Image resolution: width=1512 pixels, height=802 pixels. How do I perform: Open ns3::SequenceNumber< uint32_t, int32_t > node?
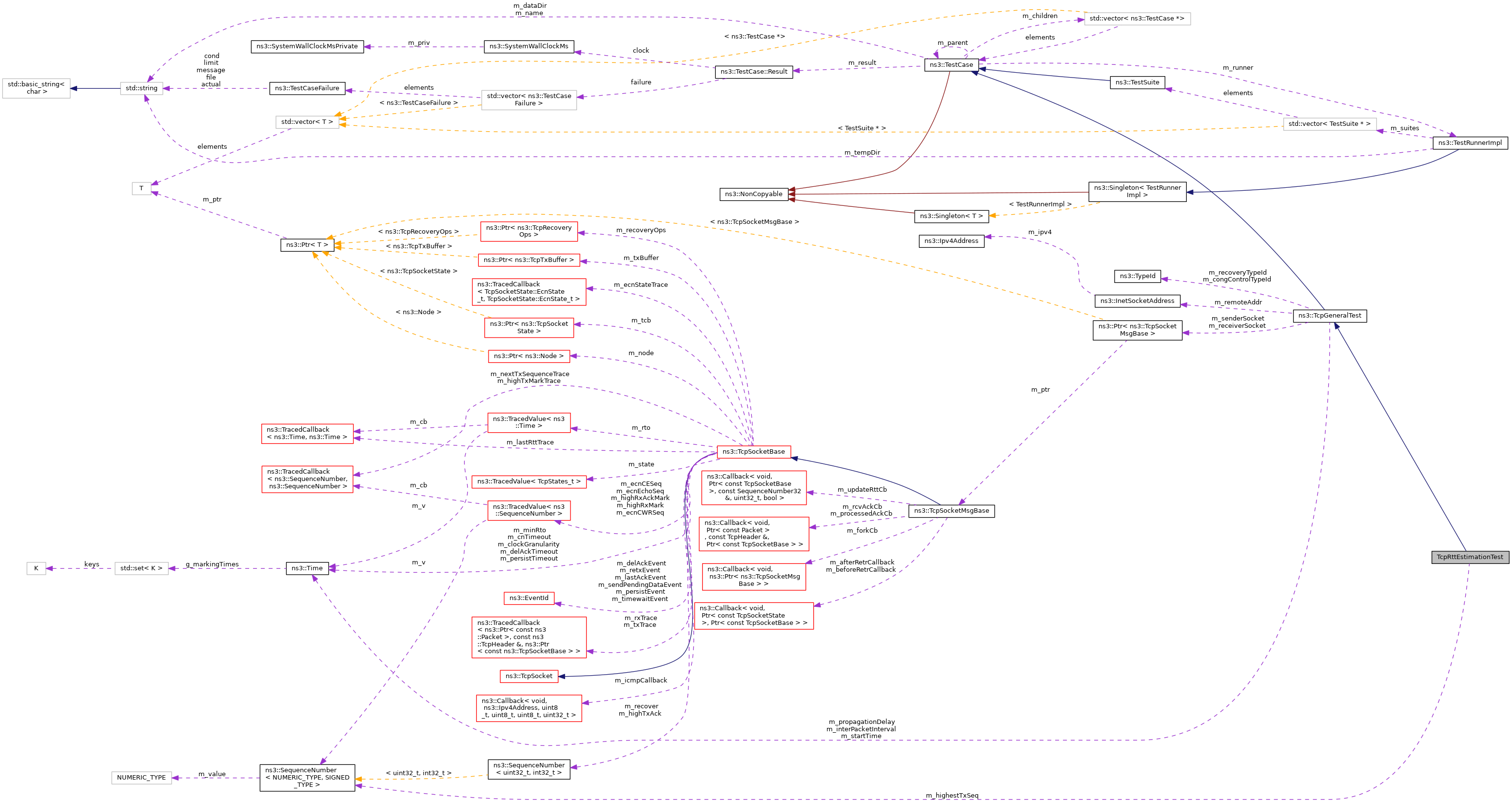click(528, 770)
